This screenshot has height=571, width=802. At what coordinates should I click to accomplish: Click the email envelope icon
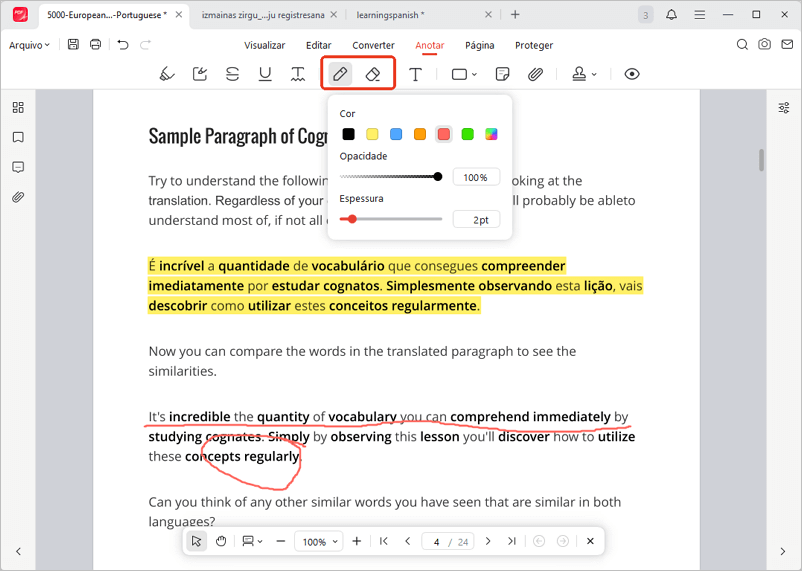pos(787,45)
